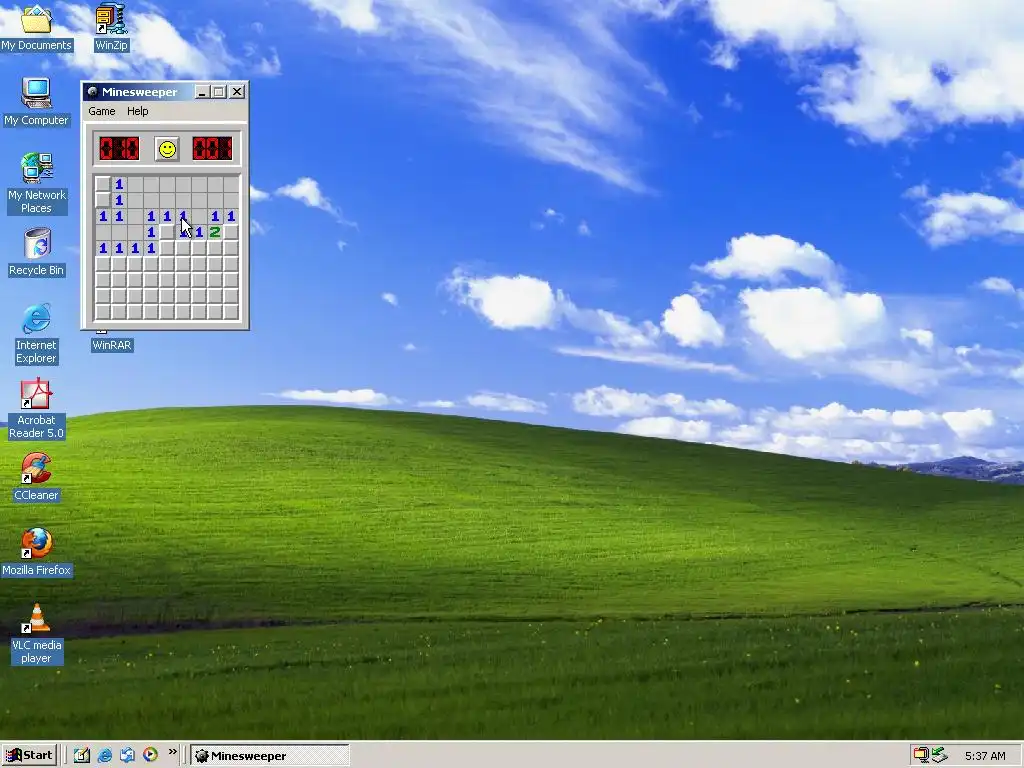Select the My Network Places icon
Screen dimensions: 1024x768
click(x=37, y=184)
